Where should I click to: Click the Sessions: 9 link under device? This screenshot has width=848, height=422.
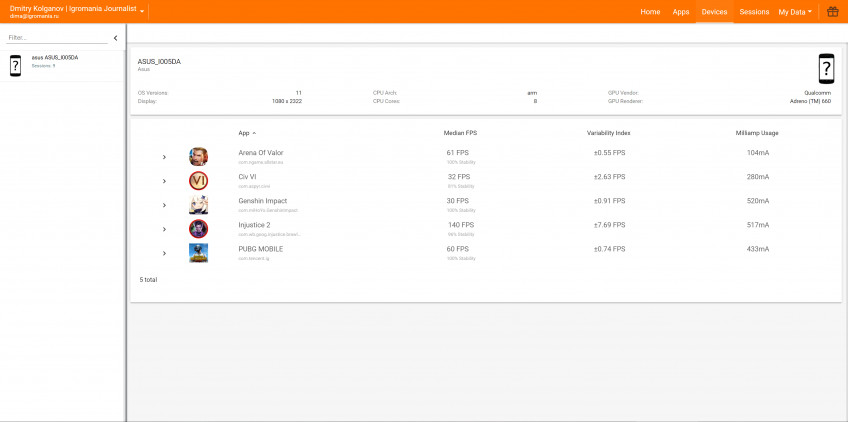point(43,65)
